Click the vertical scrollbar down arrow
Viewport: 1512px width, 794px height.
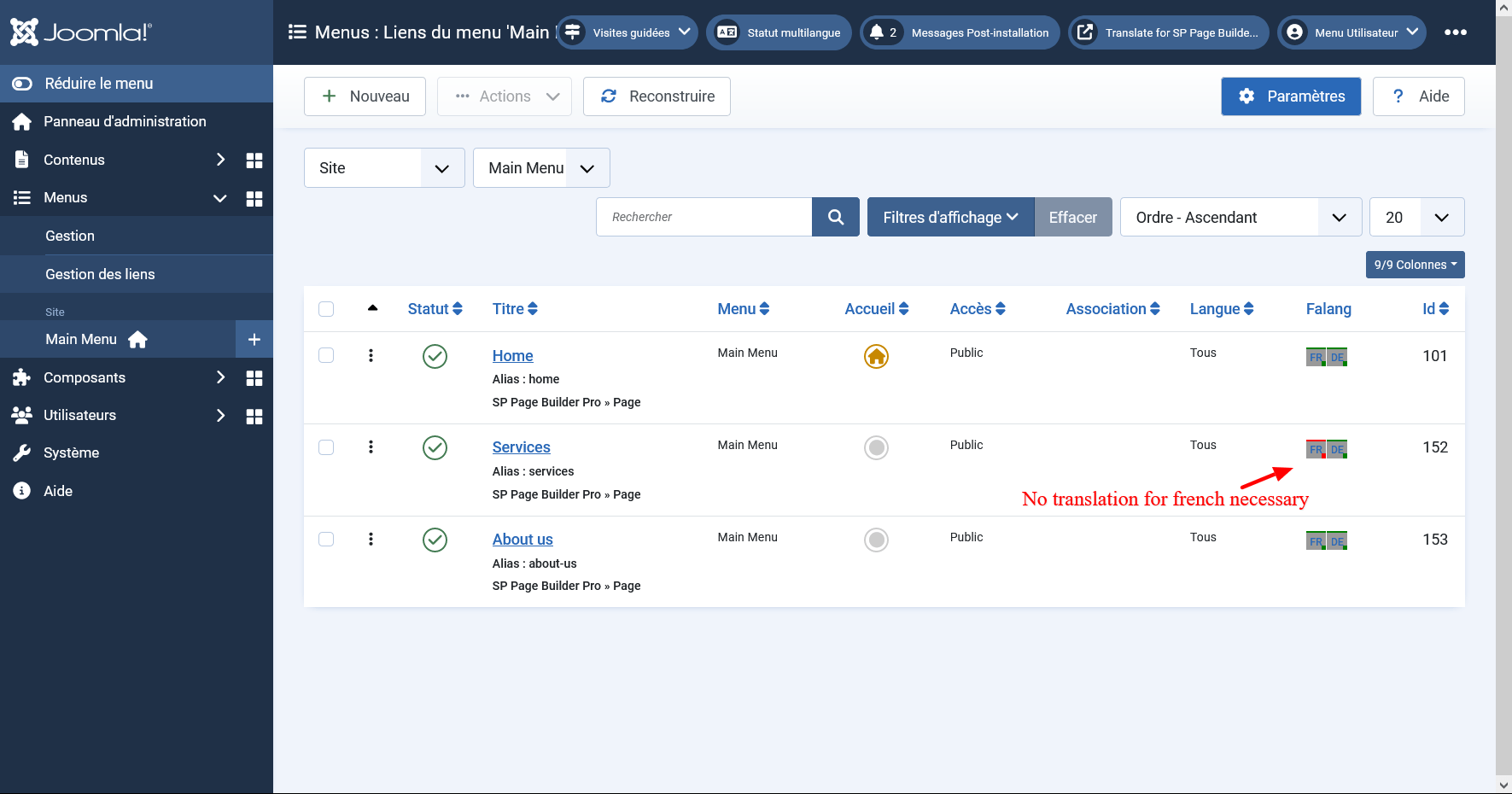[1503, 785]
